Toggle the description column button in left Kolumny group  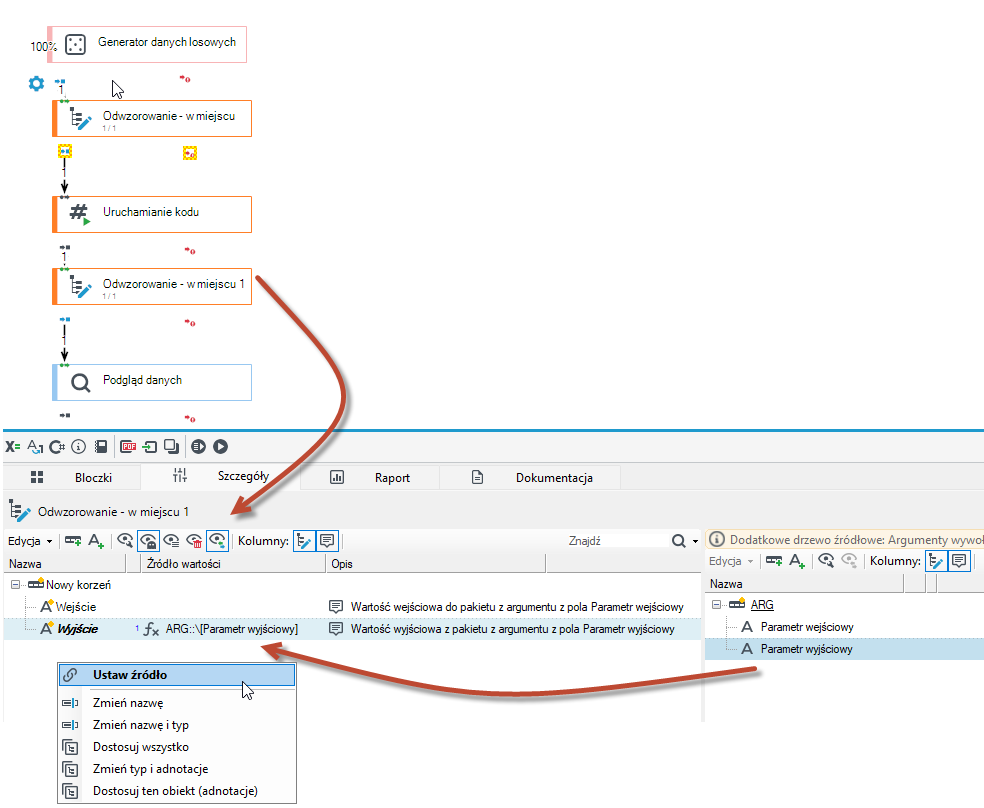(327, 541)
